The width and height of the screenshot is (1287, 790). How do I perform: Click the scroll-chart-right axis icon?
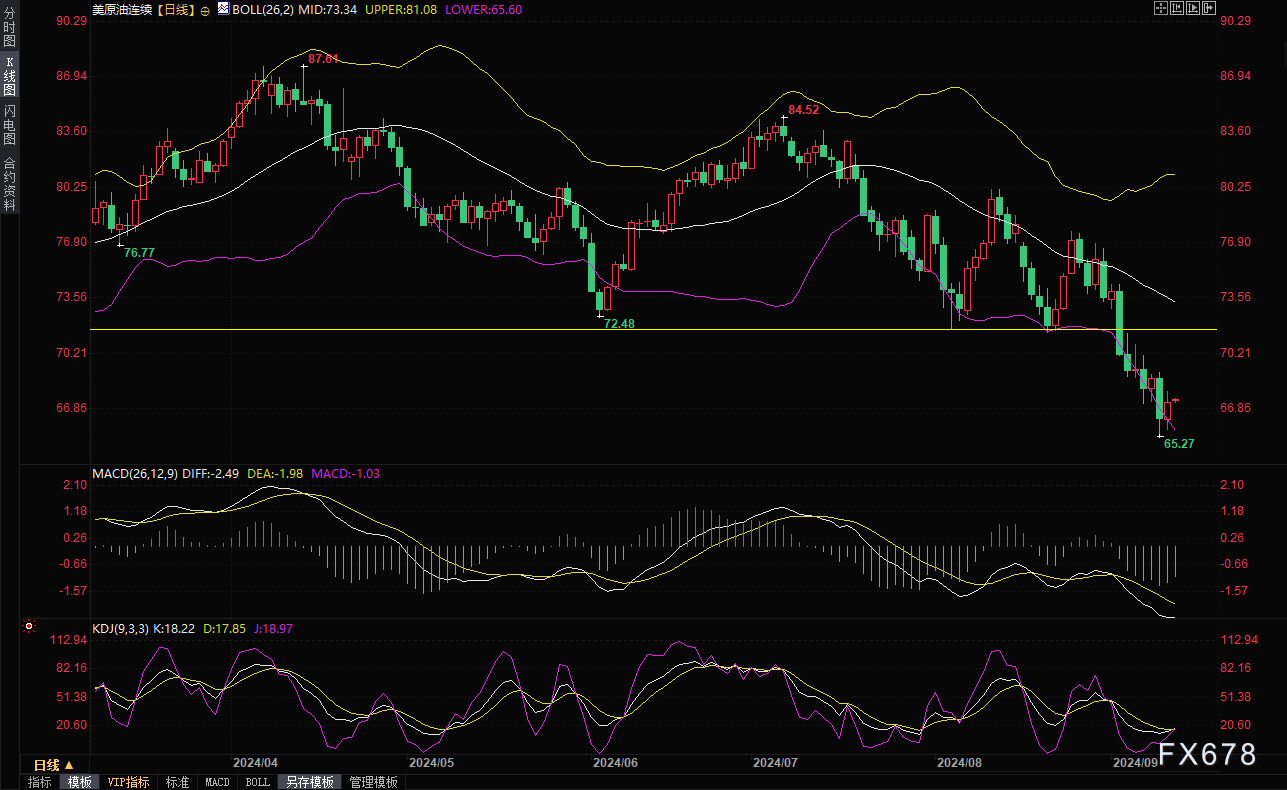1192,9
